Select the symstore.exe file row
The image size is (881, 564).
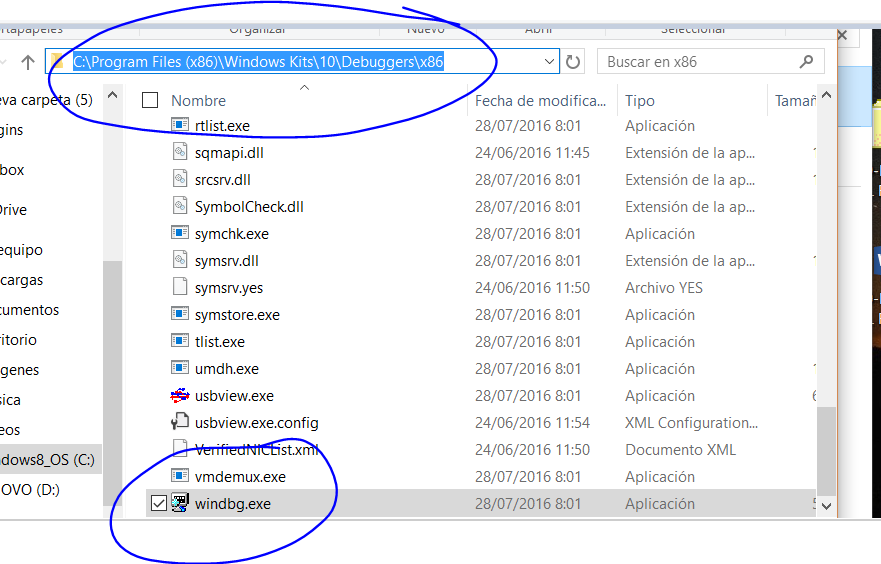pos(237,315)
